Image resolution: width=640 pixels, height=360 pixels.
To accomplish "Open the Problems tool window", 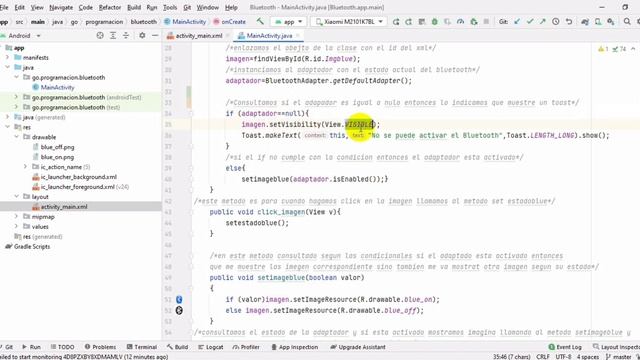I will click(100, 347).
